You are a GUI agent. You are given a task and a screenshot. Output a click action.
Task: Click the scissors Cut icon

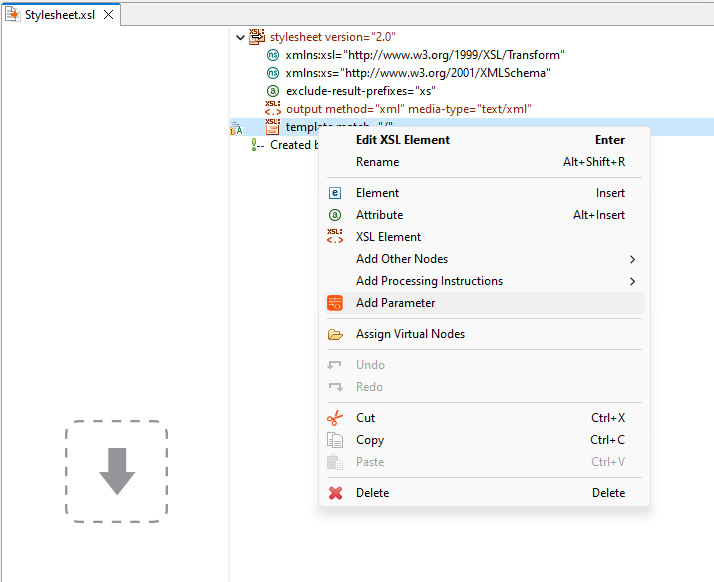point(335,418)
